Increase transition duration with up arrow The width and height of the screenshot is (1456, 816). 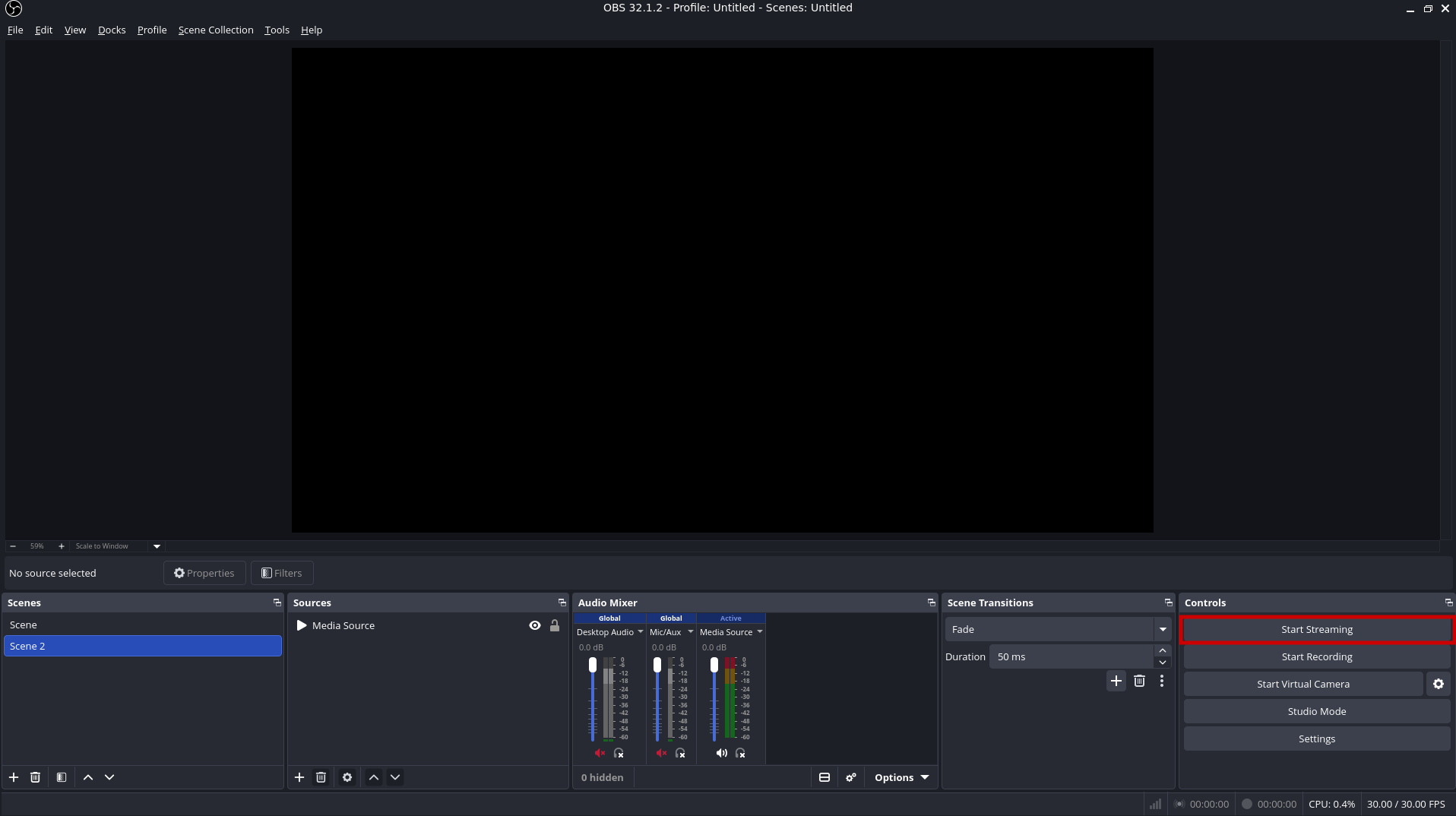coord(1163,650)
